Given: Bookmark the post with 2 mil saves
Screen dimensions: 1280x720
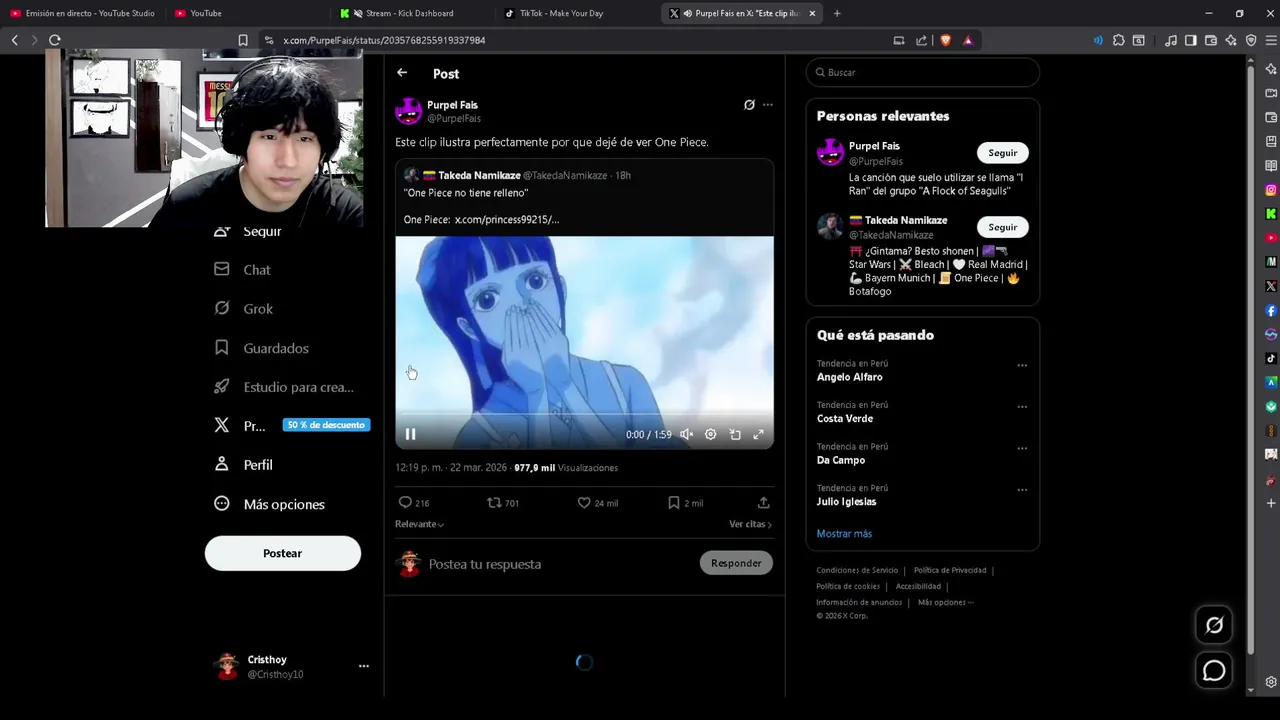Looking at the screenshot, I should (x=685, y=503).
